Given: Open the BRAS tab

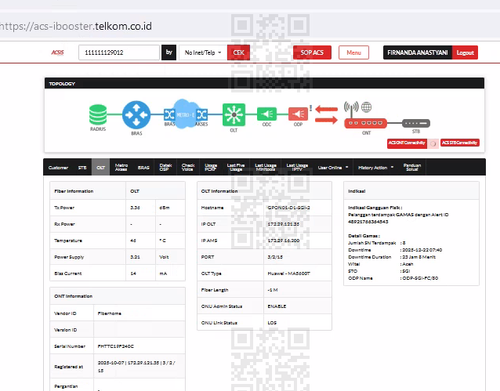Looking at the screenshot, I should (144, 168).
